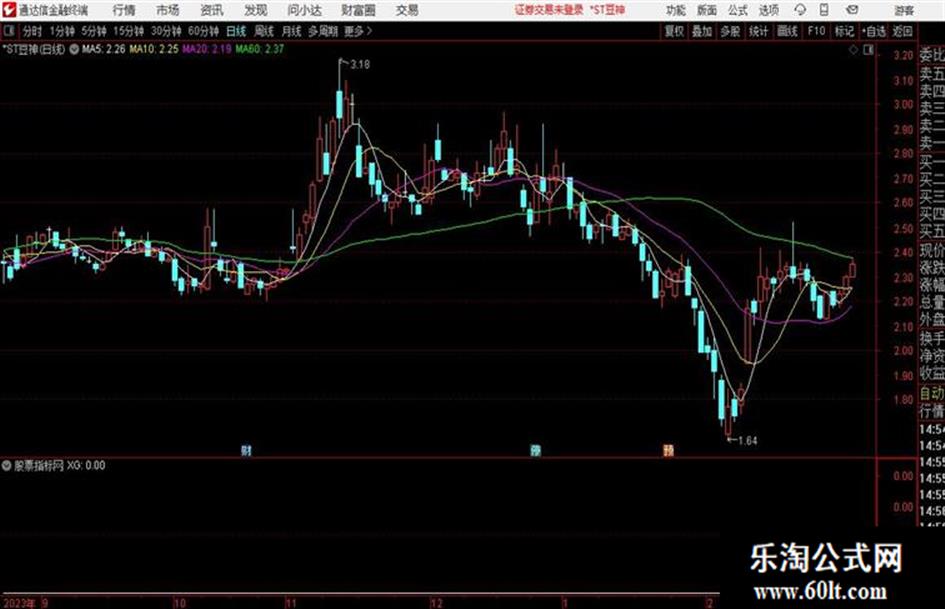This screenshot has height=609, width=945.
Task: Click the 叠加 overlay button
Action: [x=702, y=31]
